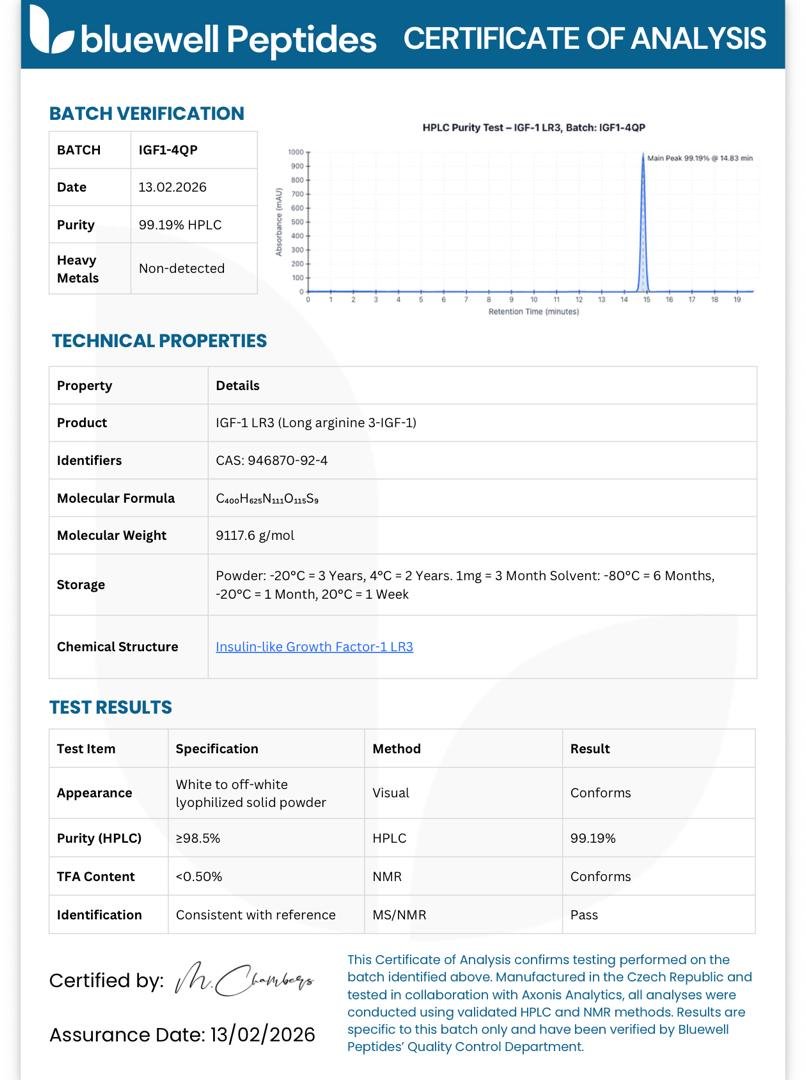
Task: Select the batch number IGF1-4QP cell
Action: 194,150
